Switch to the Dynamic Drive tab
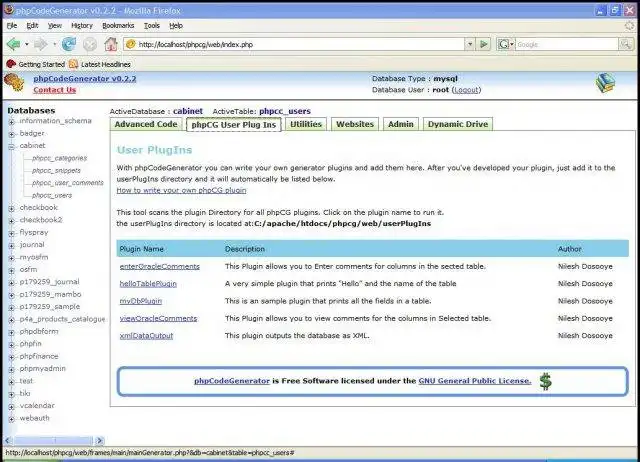The image size is (640, 462). 458,124
